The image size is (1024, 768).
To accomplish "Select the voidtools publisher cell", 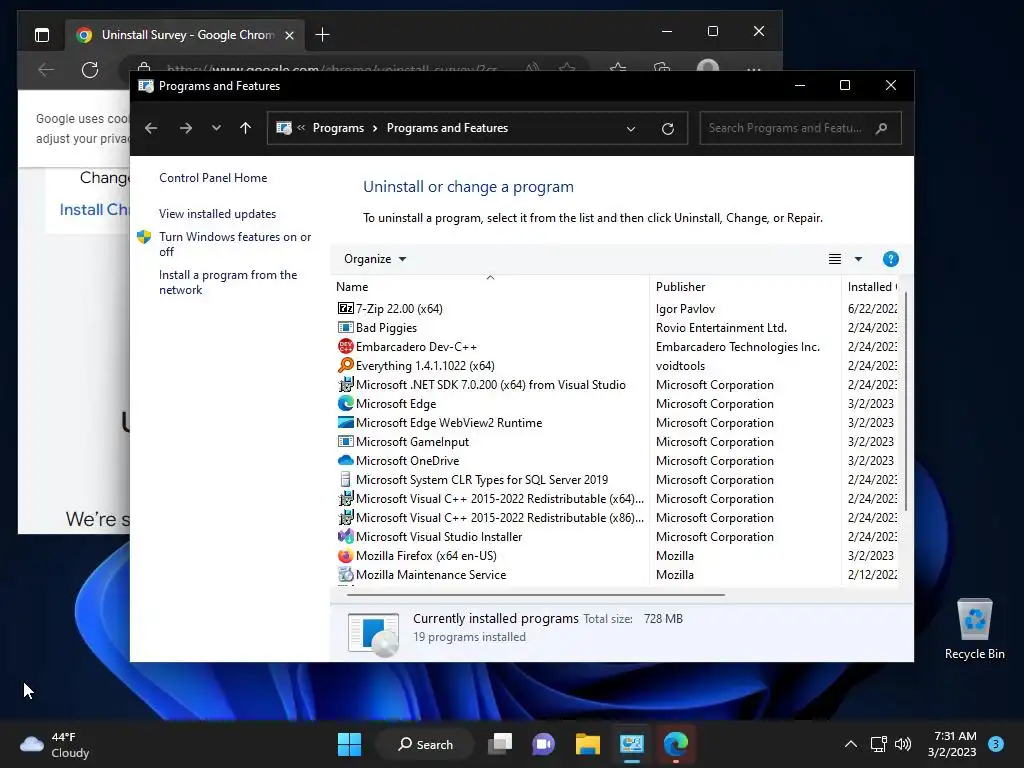I will 680,365.
